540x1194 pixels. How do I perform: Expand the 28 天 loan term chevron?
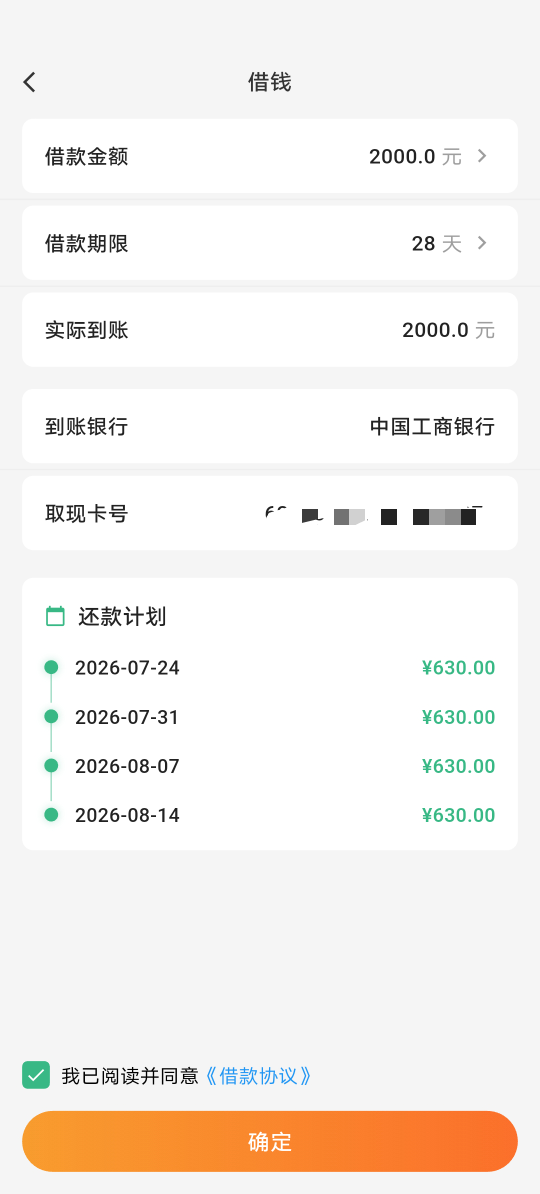pyautogui.click(x=481, y=243)
